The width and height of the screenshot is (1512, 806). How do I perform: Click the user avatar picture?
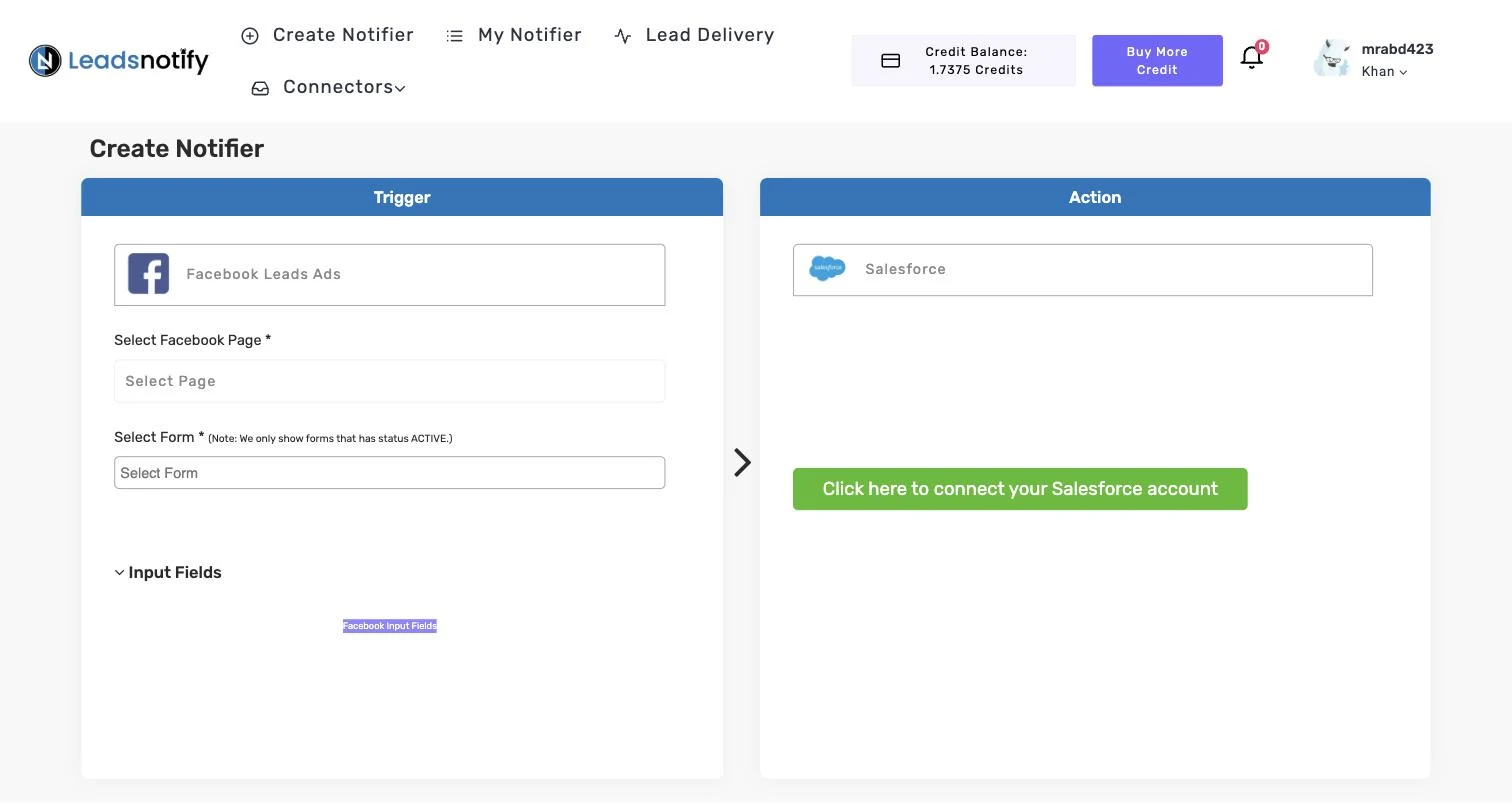[x=1332, y=59]
